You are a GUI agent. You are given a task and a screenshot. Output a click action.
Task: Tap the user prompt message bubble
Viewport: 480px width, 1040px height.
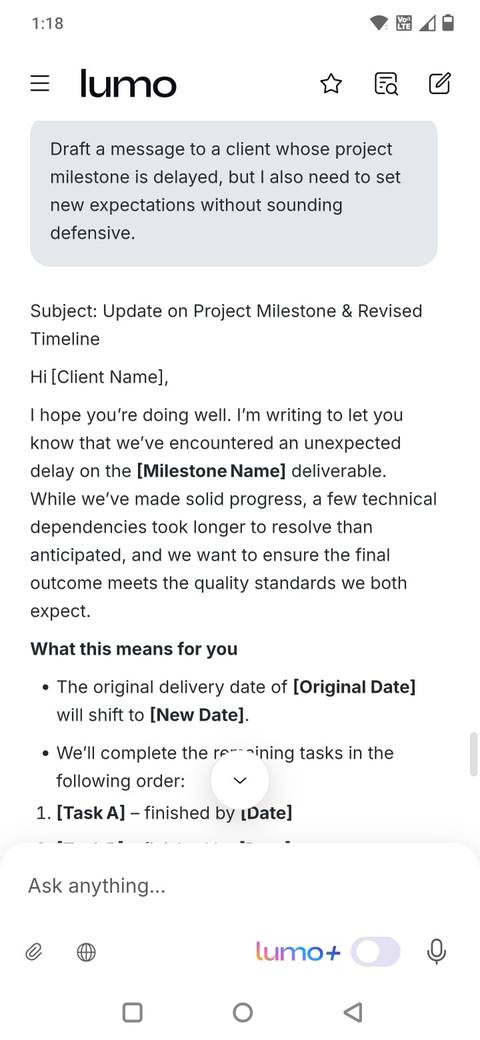point(233,192)
